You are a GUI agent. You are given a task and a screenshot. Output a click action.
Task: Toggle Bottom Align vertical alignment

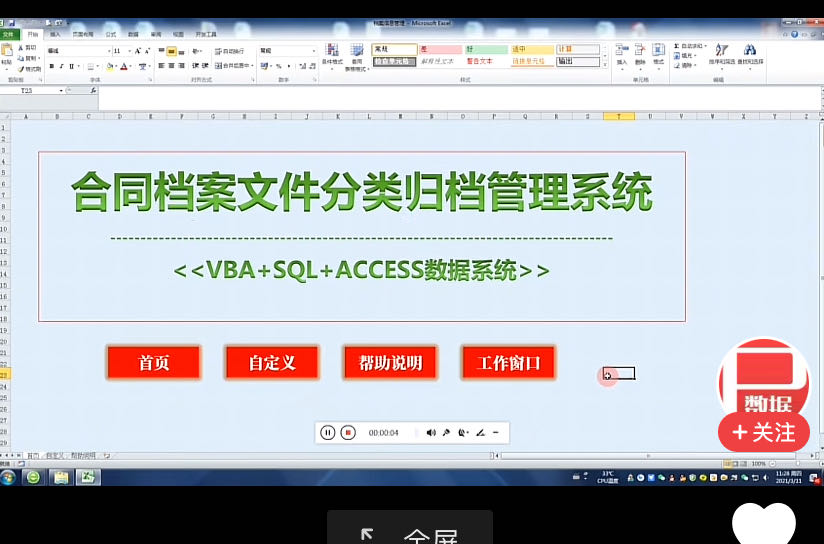pyautogui.click(x=182, y=51)
